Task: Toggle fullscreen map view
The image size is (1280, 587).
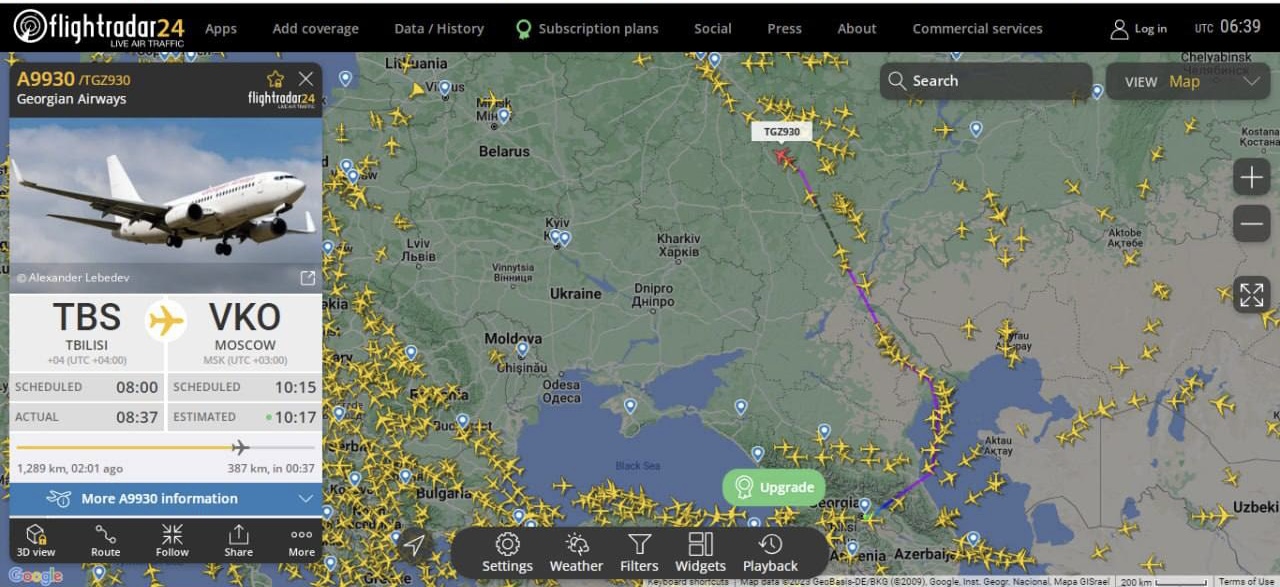Action: (1251, 294)
